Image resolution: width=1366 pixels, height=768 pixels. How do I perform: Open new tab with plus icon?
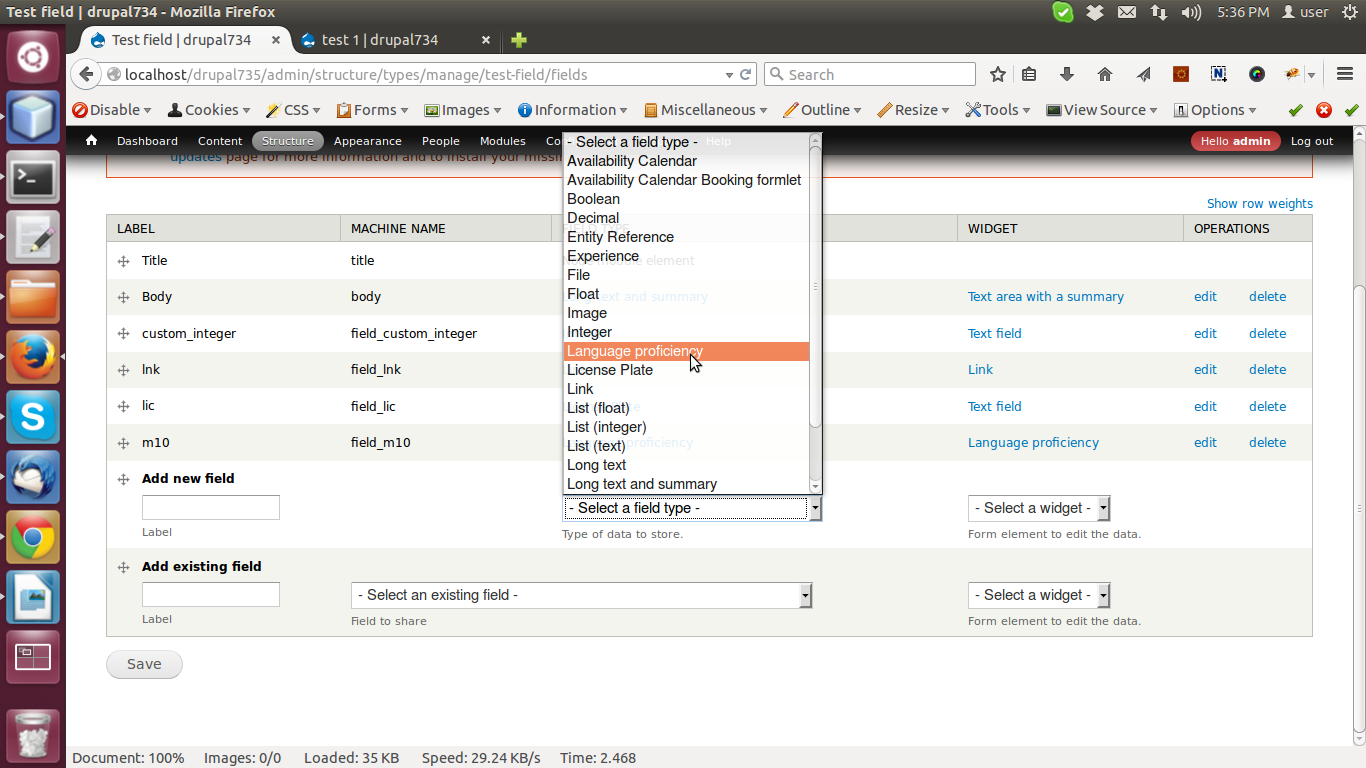click(x=518, y=40)
